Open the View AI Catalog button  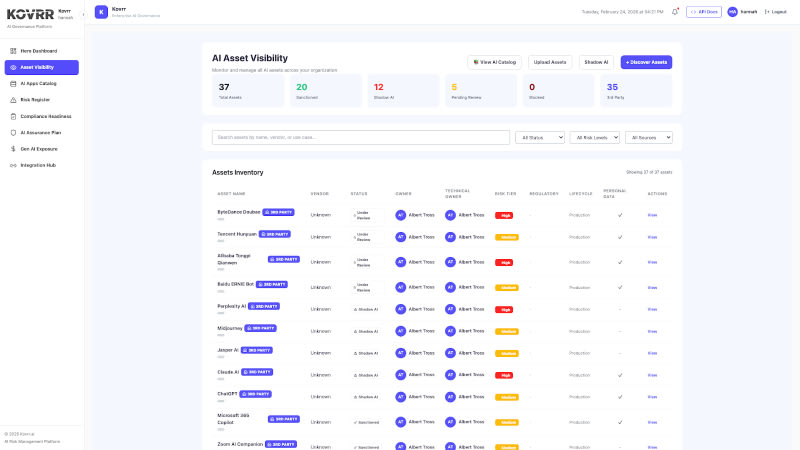494,62
